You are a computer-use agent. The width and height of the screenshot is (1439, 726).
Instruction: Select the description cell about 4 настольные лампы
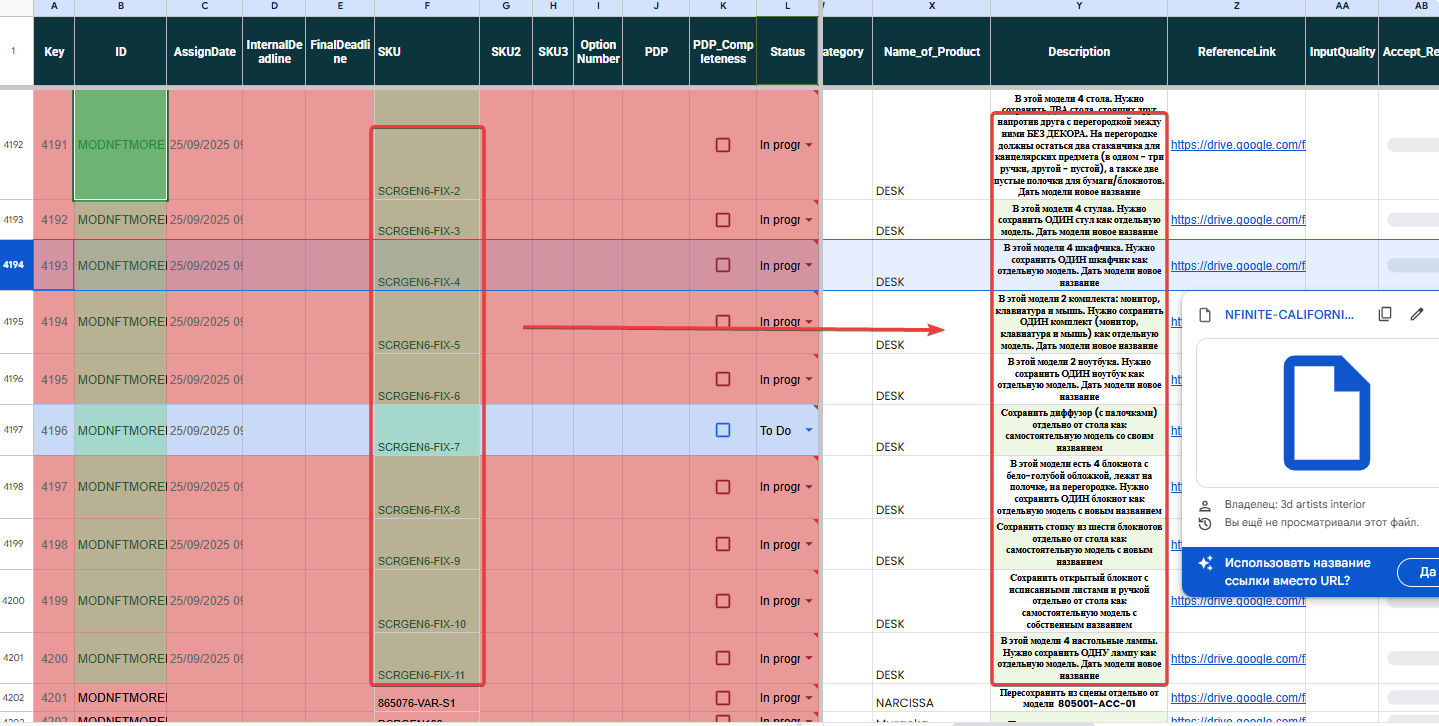[1079, 658]
